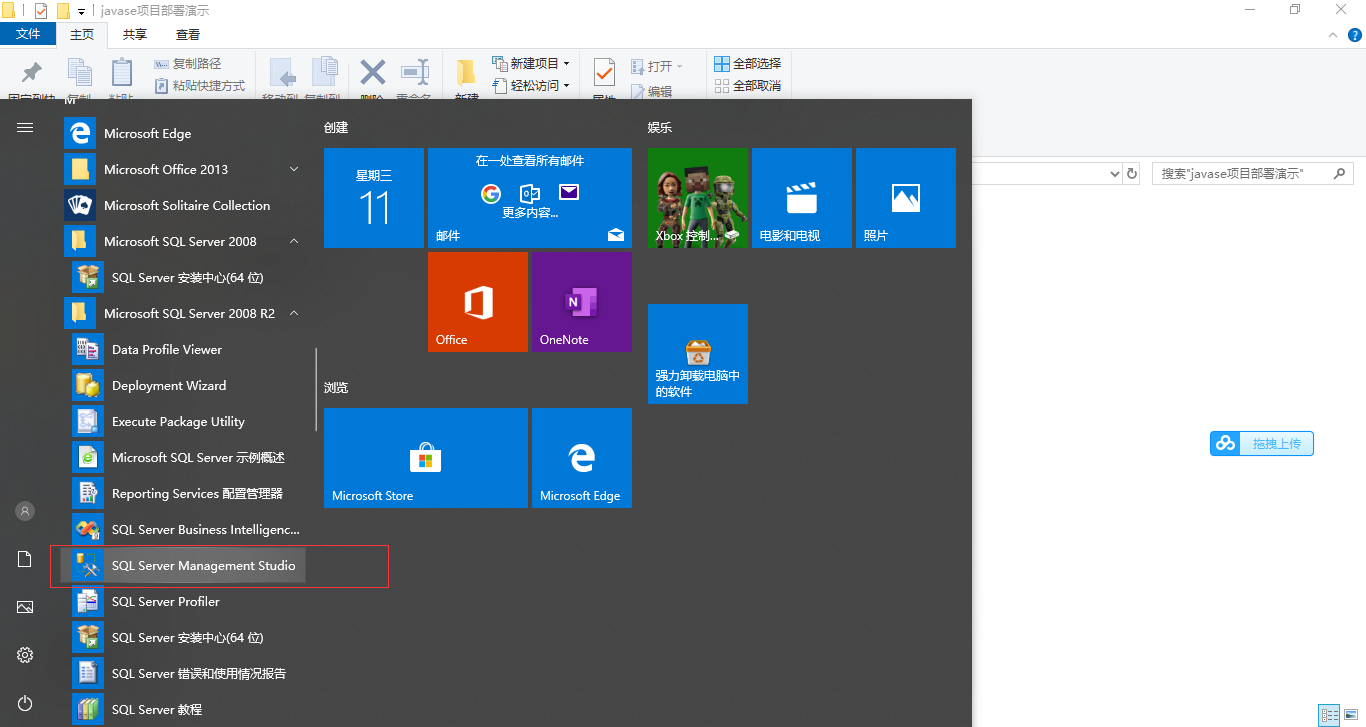Open the Office tile

tap(478, 302)
